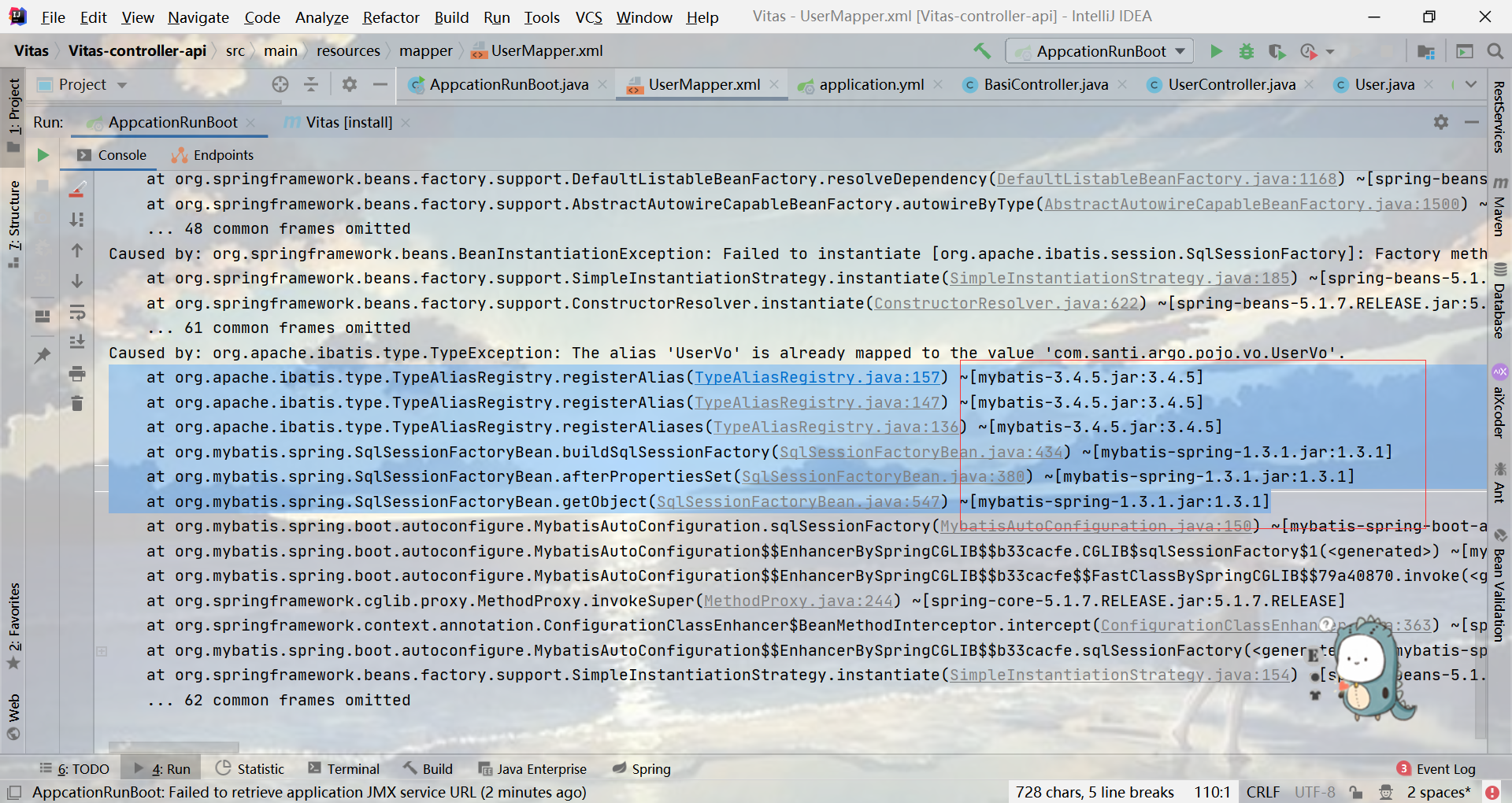The height and width of the screenshot is (803, 1512).
Task: Run with Coverage shield icon
Action: click(x=1277, y=51)
